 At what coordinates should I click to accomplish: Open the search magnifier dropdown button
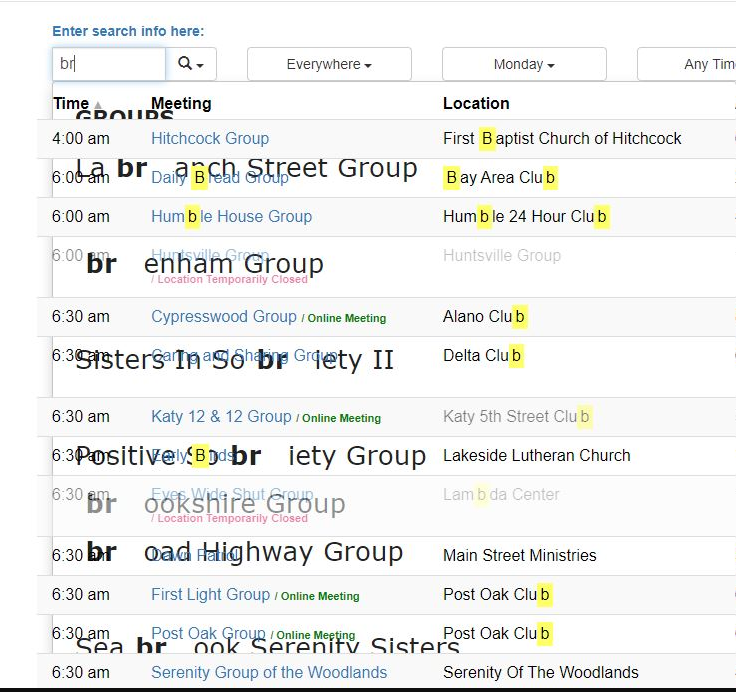191,64
